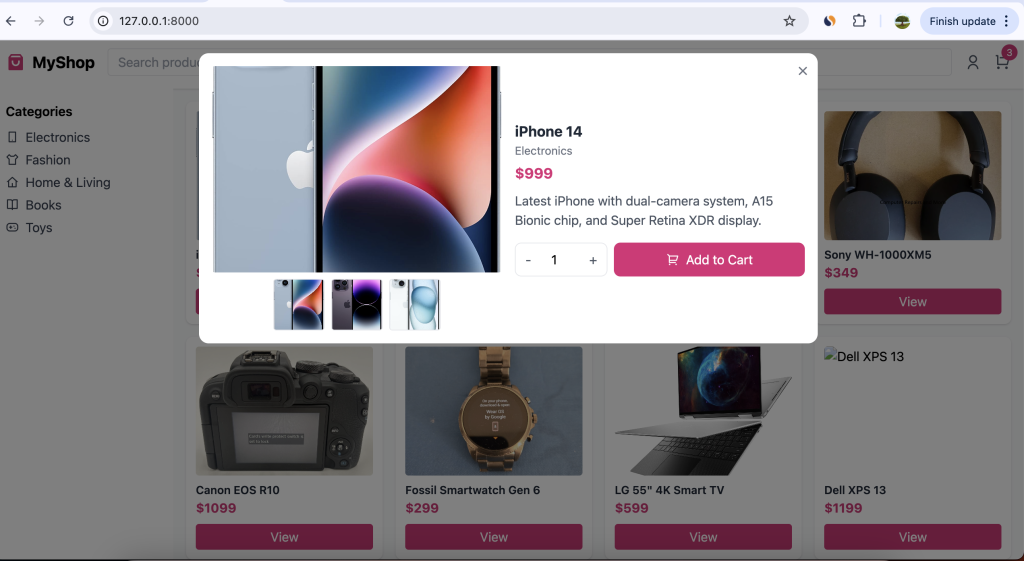Click the browser back arrow
Image resolution: width=1024 pixels, height=561 pixels.
tap(11, 21)
